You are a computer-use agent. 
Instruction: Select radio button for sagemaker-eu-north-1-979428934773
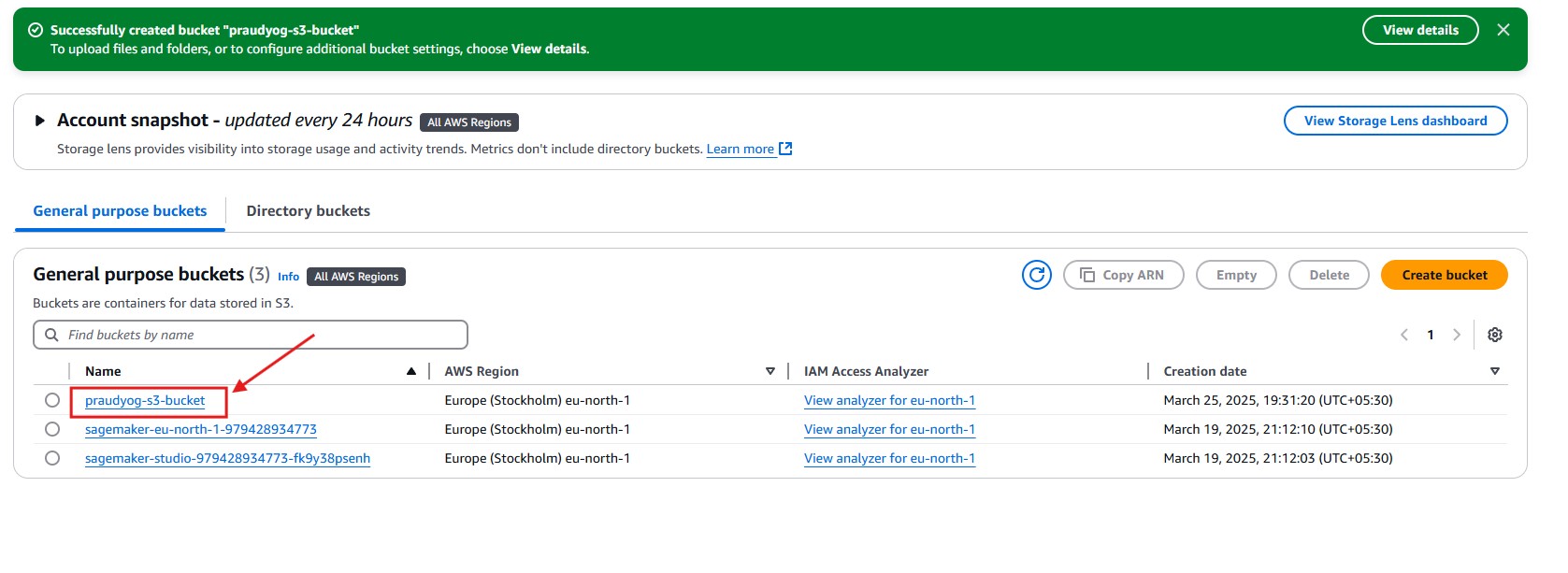pos(52,429)
